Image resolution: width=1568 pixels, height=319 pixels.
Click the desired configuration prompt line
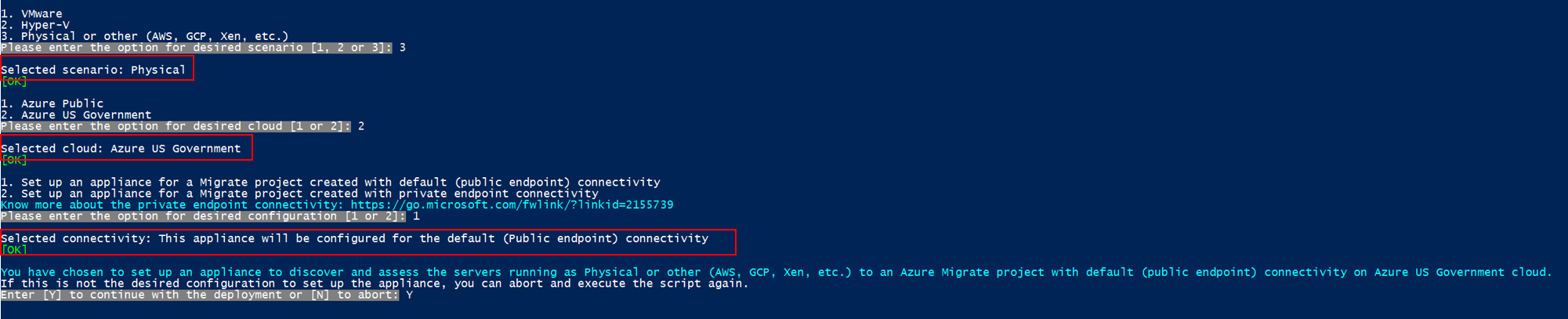point(203,216)
